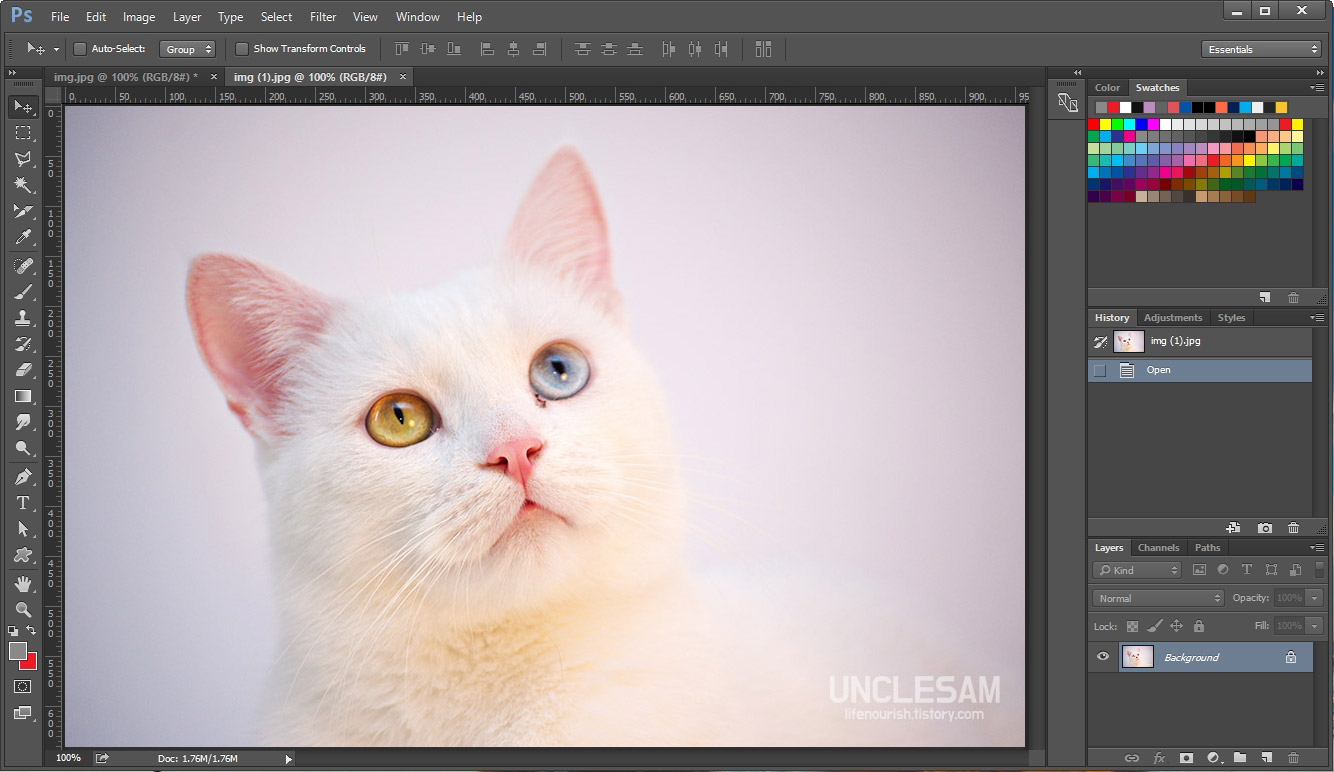The height and width of the screenshot is (772, 1334).
Task: Select the Dodge tool
Action: 22,448
